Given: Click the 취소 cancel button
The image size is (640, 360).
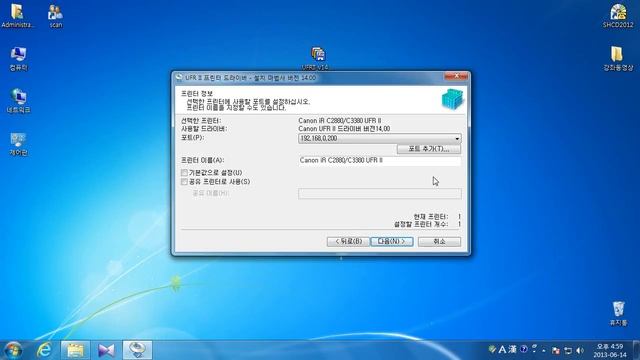Looking at the screenshot, I should click(x=439, y=242).
